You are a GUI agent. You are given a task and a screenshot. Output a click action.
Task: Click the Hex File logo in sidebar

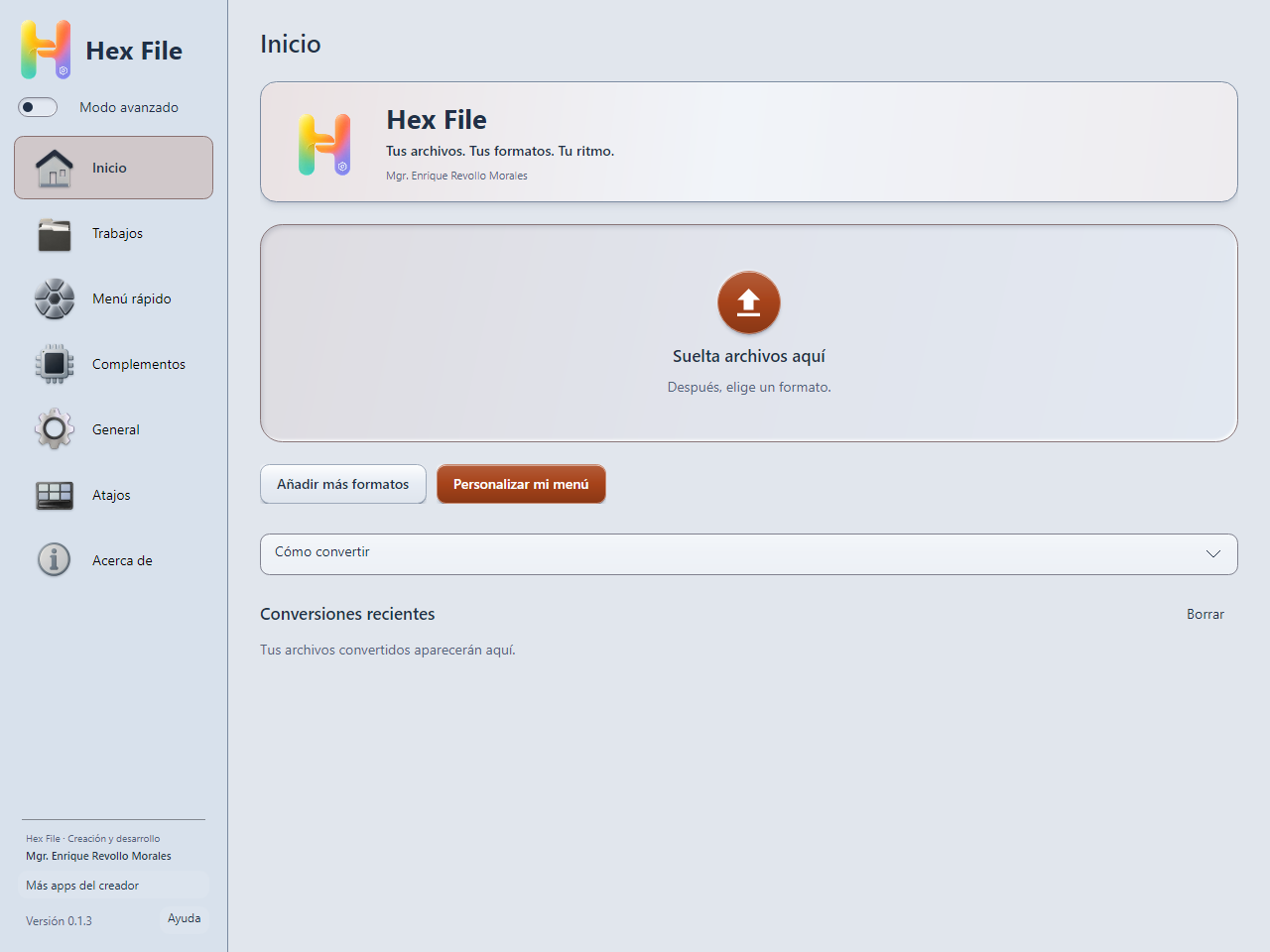(46, 50)
